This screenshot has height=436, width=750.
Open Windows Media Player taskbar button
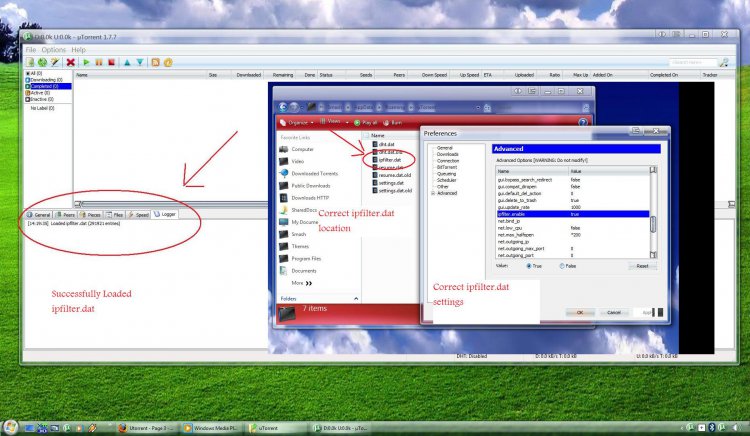click(210, 428)
